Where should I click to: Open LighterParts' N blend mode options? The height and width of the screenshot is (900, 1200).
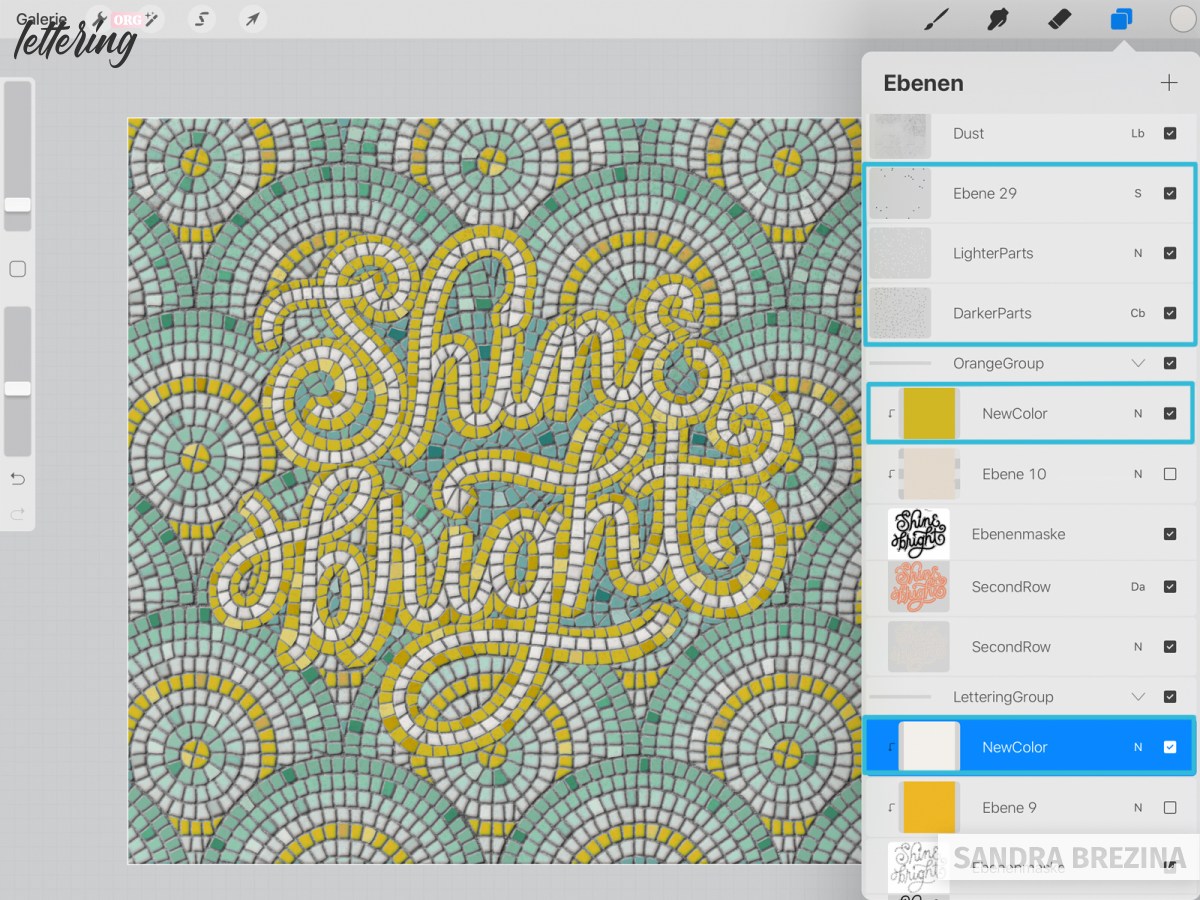pos(1138,253)
